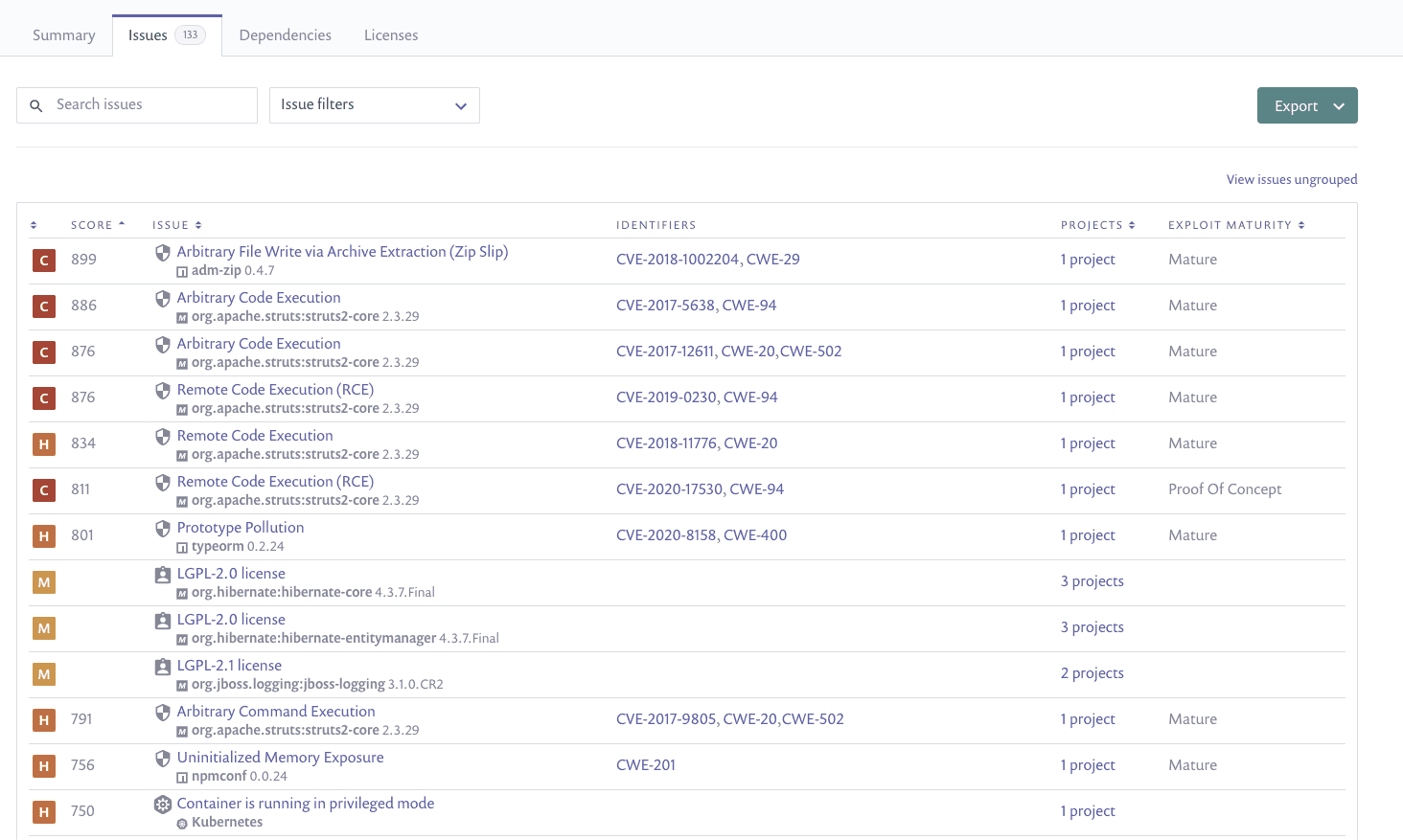Switch to the Dependencies tab

click(285, 34)
